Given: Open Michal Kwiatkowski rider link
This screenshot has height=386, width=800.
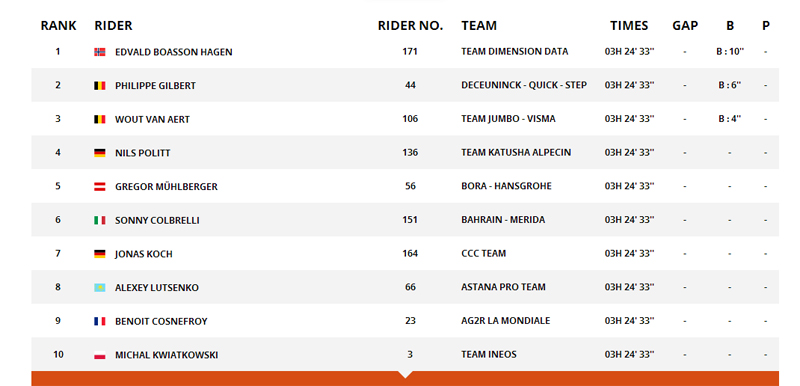Looking at the screenshot, I should 166,355.
